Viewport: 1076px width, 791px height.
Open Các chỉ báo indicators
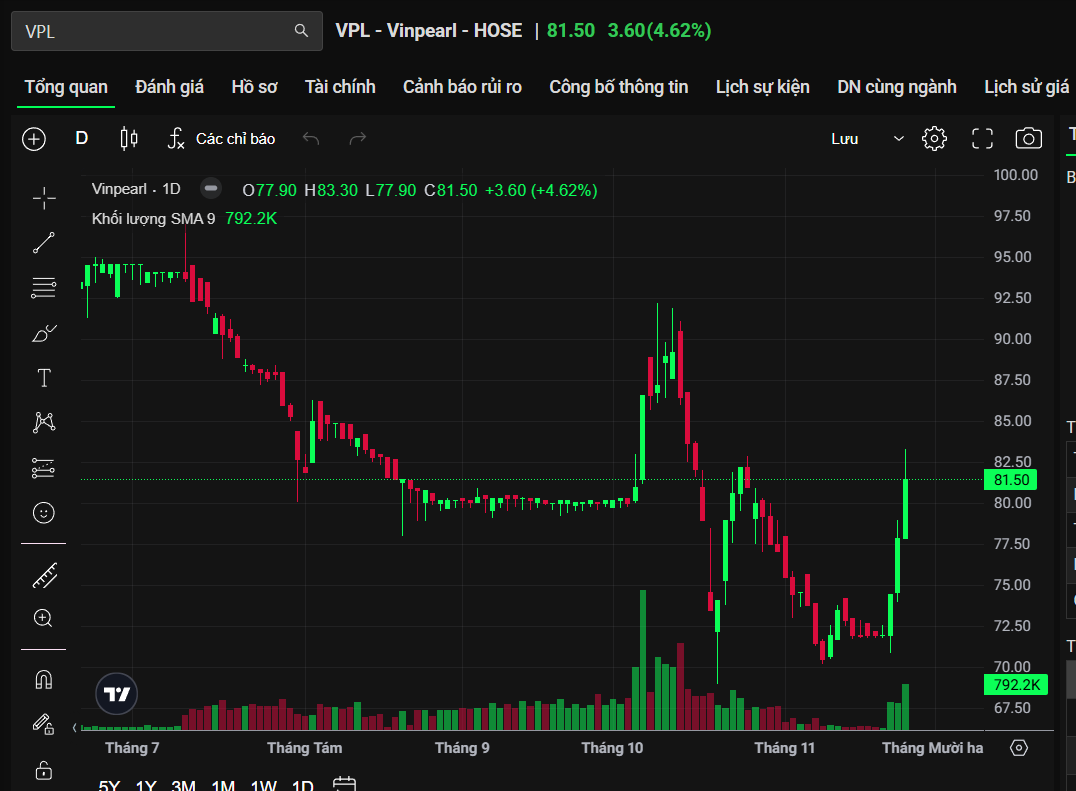click(x=221, y=139)
